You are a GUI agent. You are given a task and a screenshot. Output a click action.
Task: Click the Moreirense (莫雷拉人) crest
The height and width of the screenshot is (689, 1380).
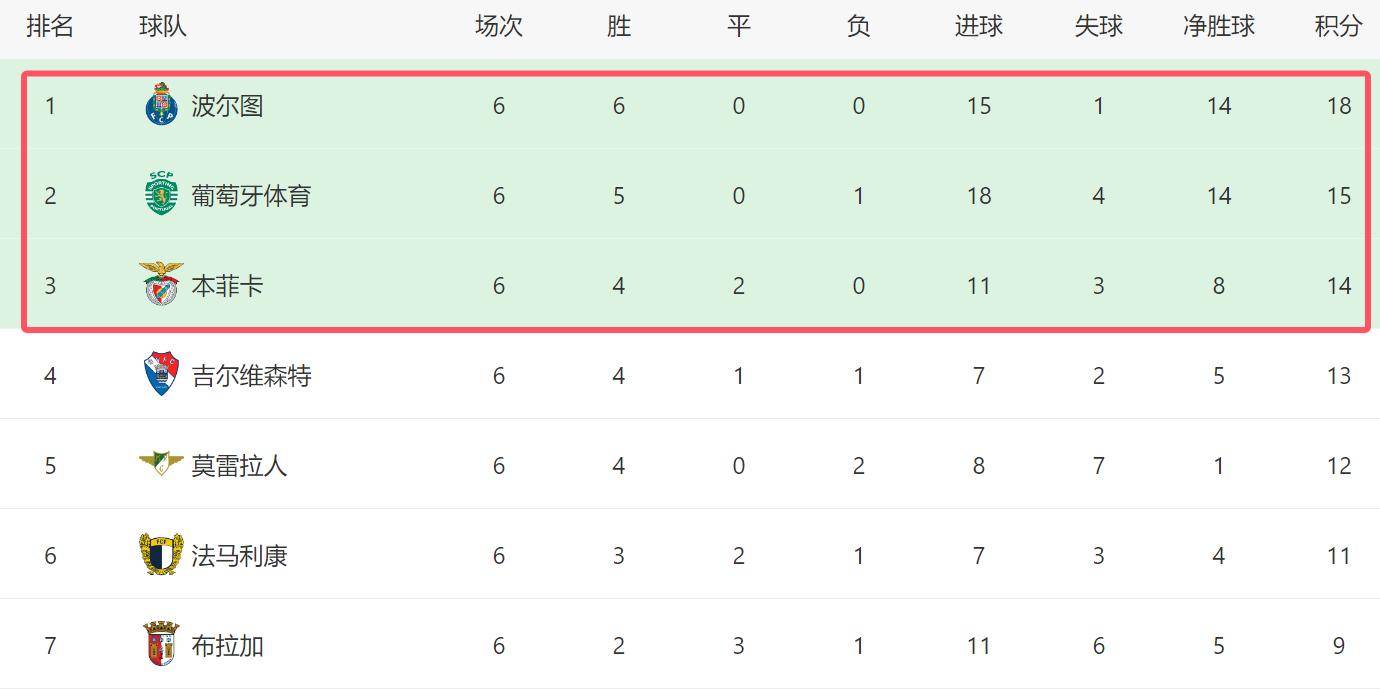tap(161, 463)
